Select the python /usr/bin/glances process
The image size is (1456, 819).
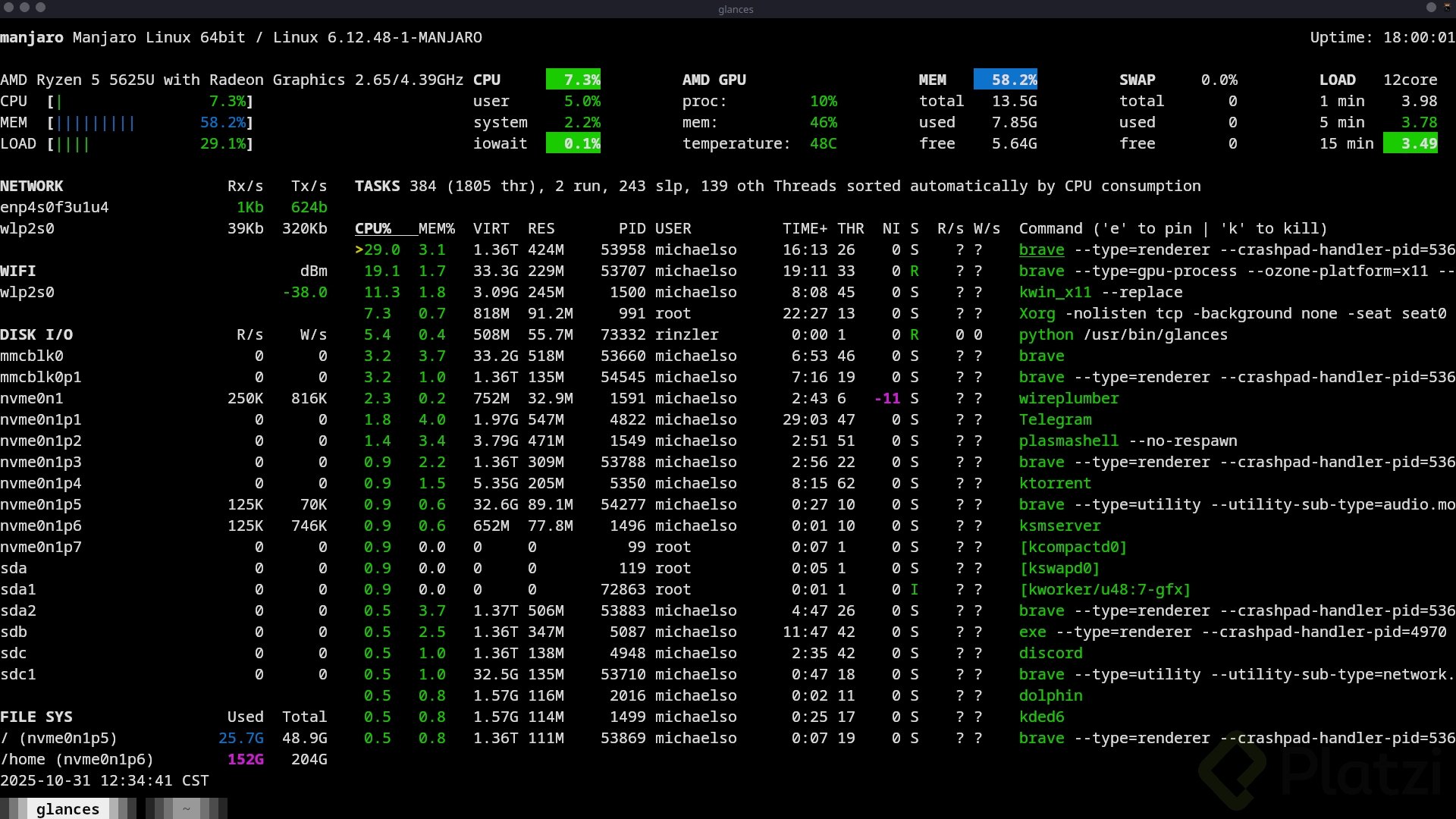click(x=1122, y=334)
